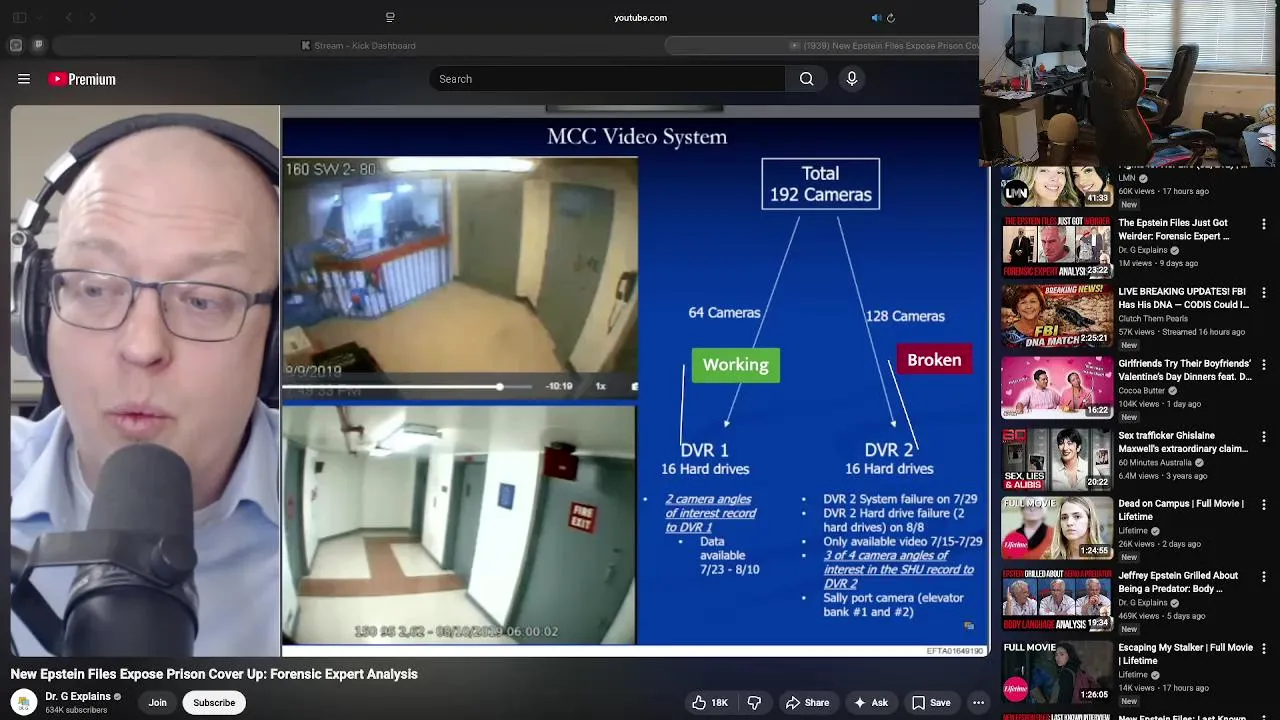Click the main video player area
This screenshot has height=720, width=1280.
pos(500,381)
